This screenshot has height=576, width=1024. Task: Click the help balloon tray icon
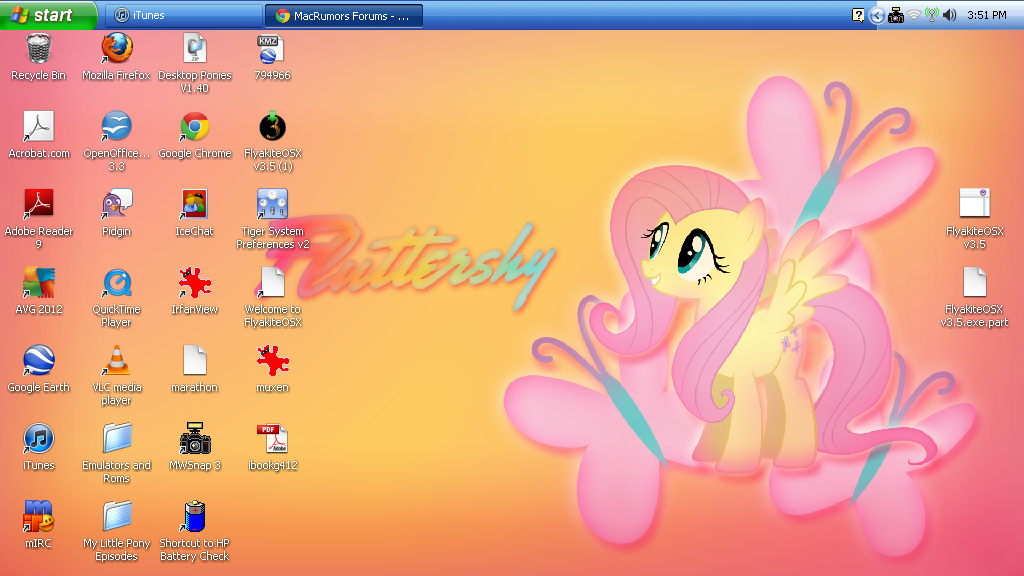click(858, 15)
